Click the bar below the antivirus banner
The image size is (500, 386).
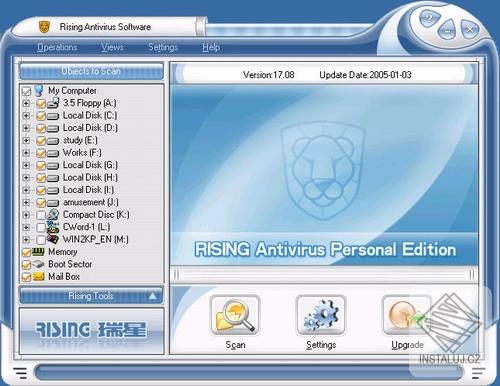pyautogui.click(x=324, y=275)
